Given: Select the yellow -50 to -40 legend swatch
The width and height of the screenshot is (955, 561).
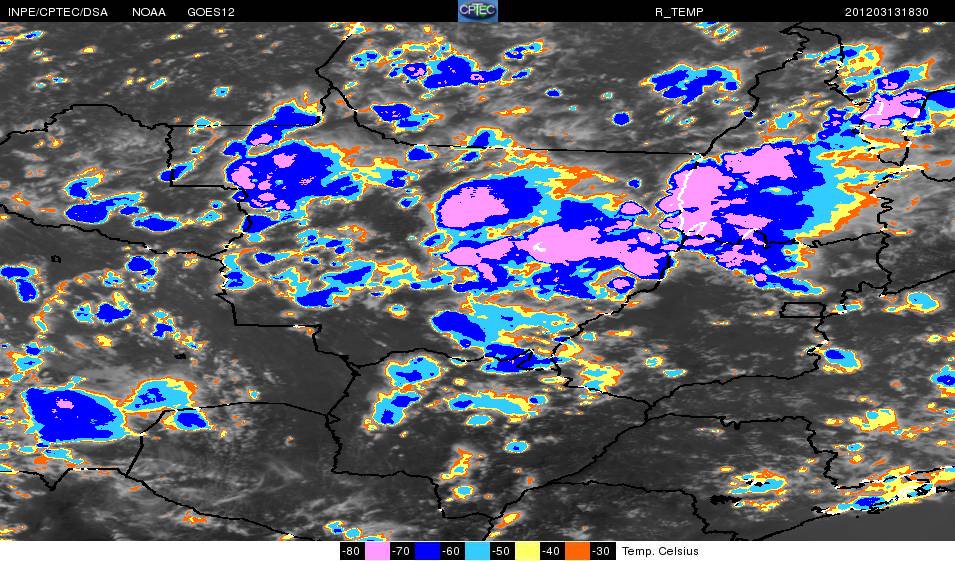Looking at the screenshot, I should (x=527, y=551).
